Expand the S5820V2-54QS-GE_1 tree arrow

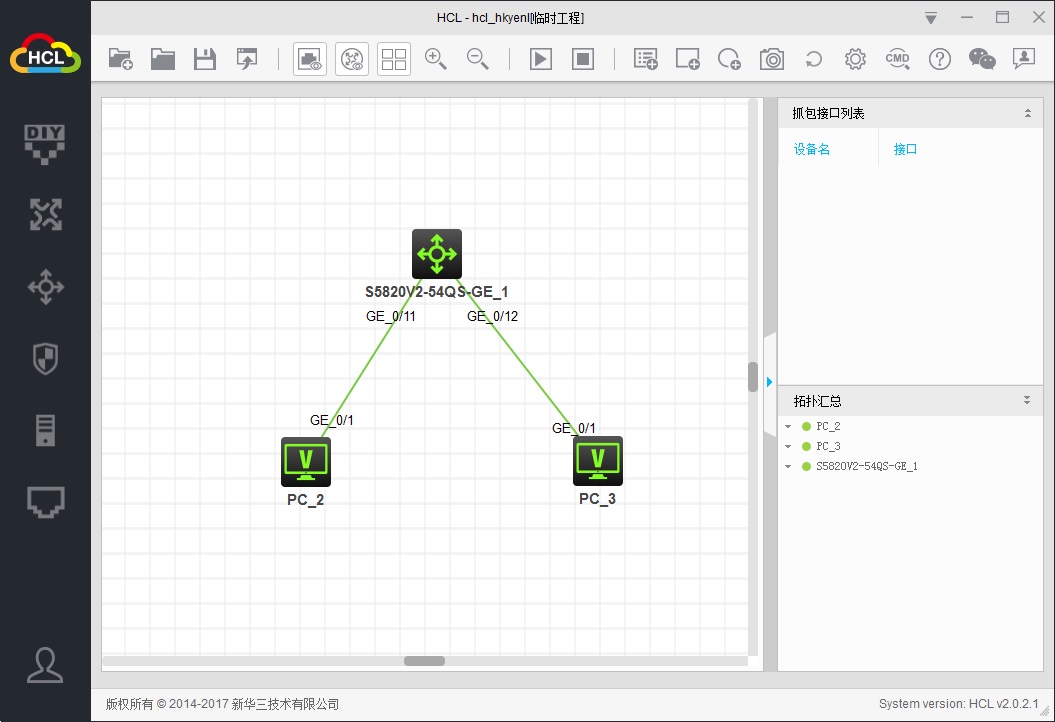(788, 466)
